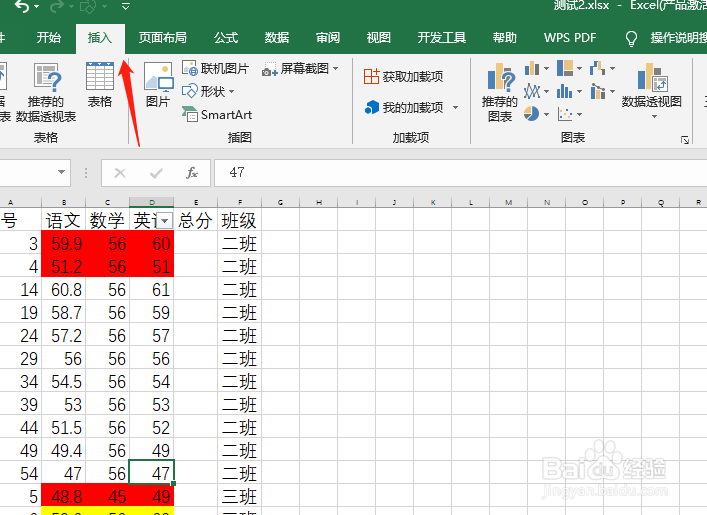Select the cell with value 58.7
Image resolution: width=707 pixels, height=515 pixels.
[63, 312]
